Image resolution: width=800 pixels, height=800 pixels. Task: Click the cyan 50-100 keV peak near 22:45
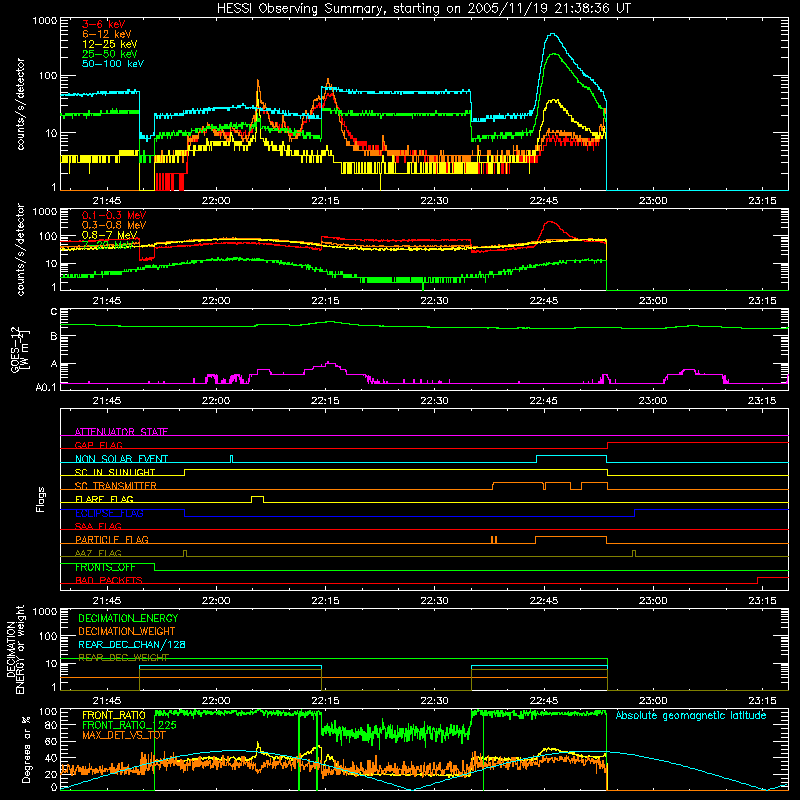[553, 35]
